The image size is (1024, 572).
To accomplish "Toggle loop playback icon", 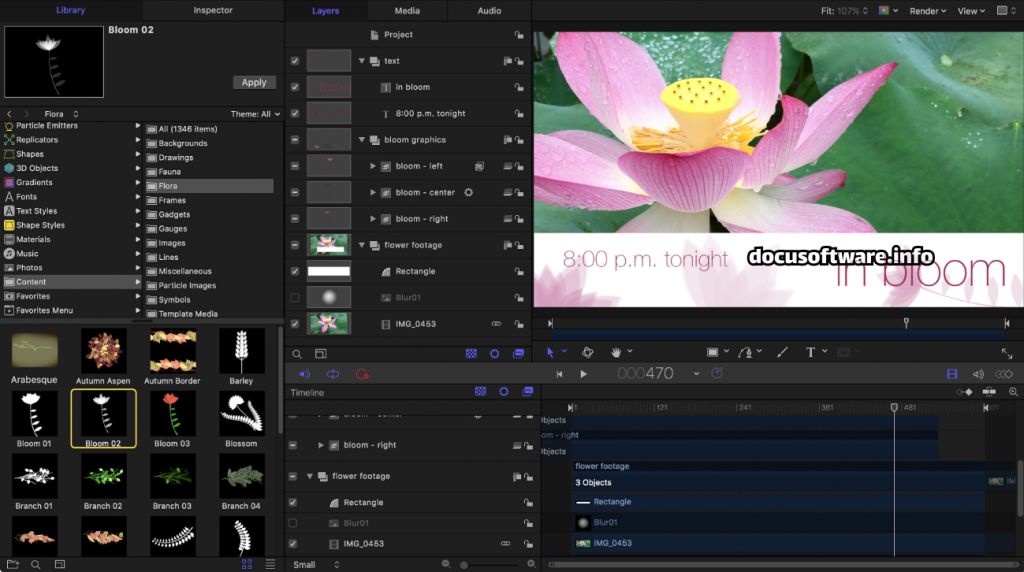I will (x=333, y=374).
